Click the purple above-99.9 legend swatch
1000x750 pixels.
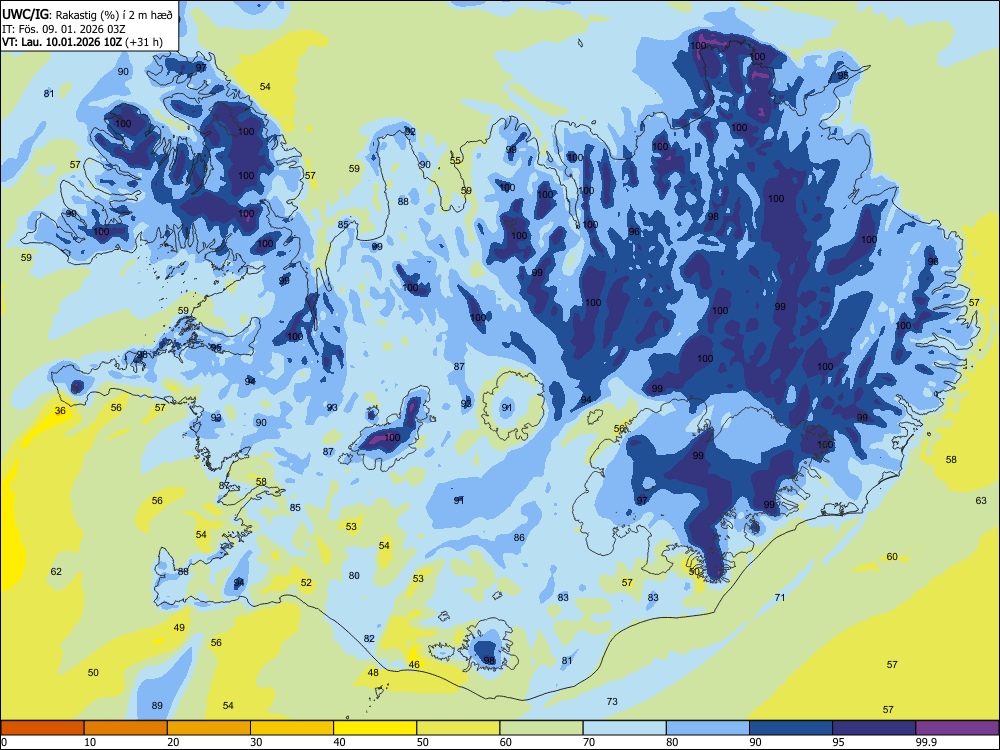coord(957,728)
